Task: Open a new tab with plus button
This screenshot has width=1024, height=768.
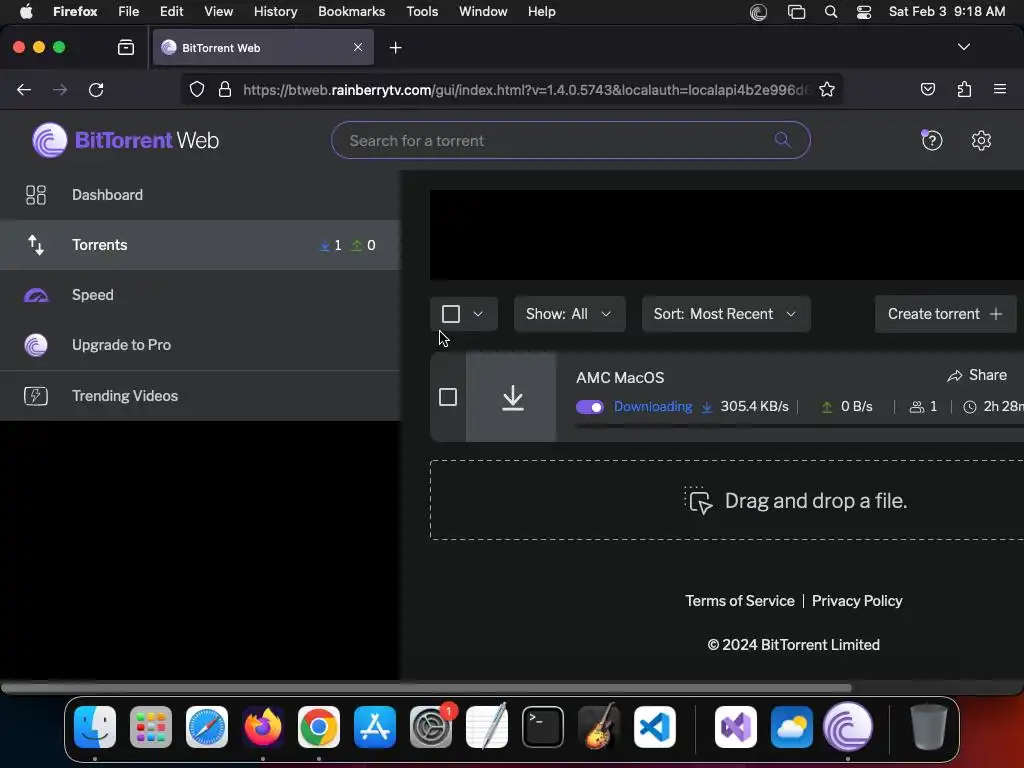Action: click(395, 48)
